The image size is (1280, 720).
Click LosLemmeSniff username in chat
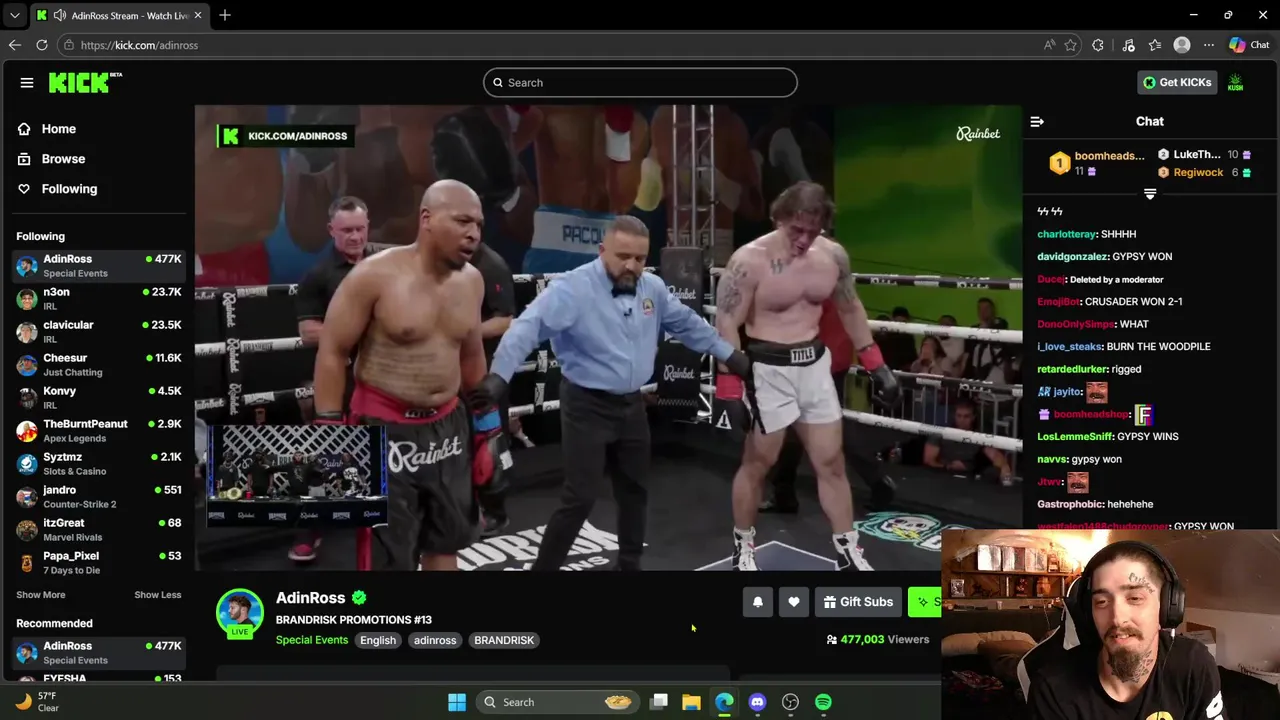coord(1075,437)
